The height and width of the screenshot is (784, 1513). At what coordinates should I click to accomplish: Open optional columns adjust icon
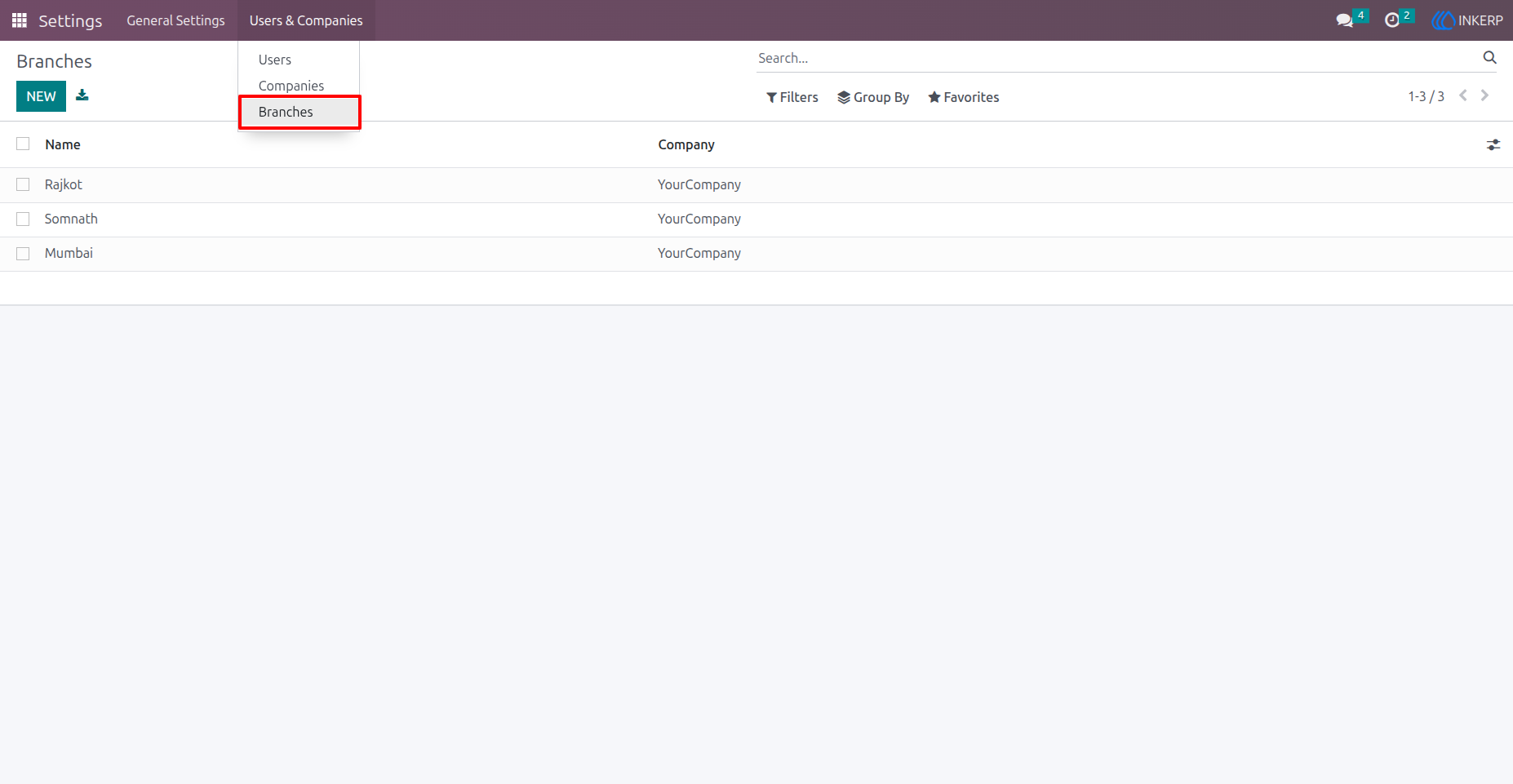pyautogui.click(x=1493, y=144)
